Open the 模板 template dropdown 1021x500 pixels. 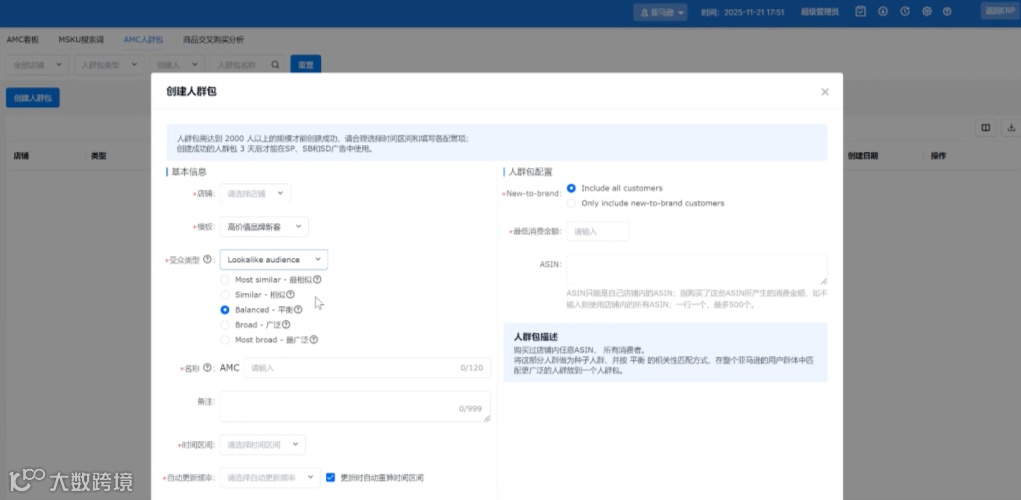pos(264,227)
